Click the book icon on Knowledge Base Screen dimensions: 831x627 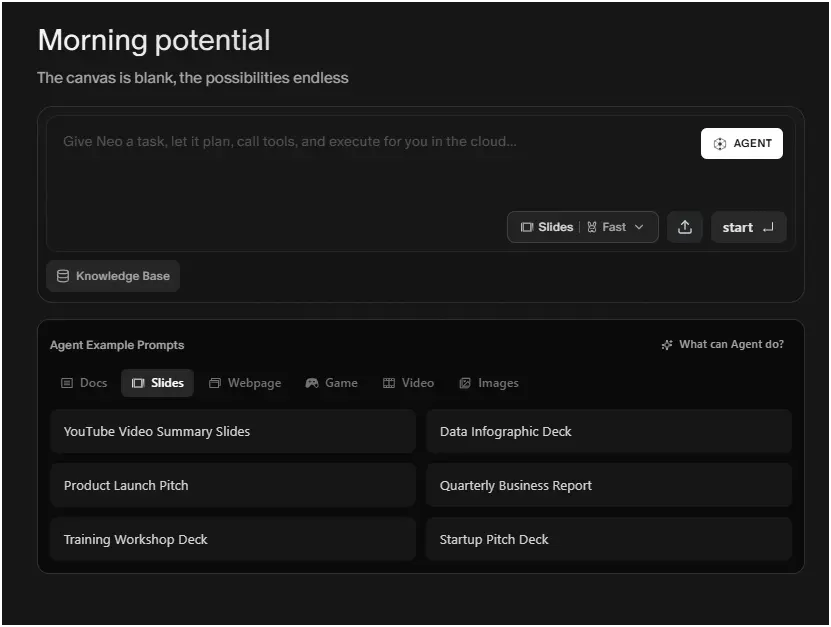[62, 276]
